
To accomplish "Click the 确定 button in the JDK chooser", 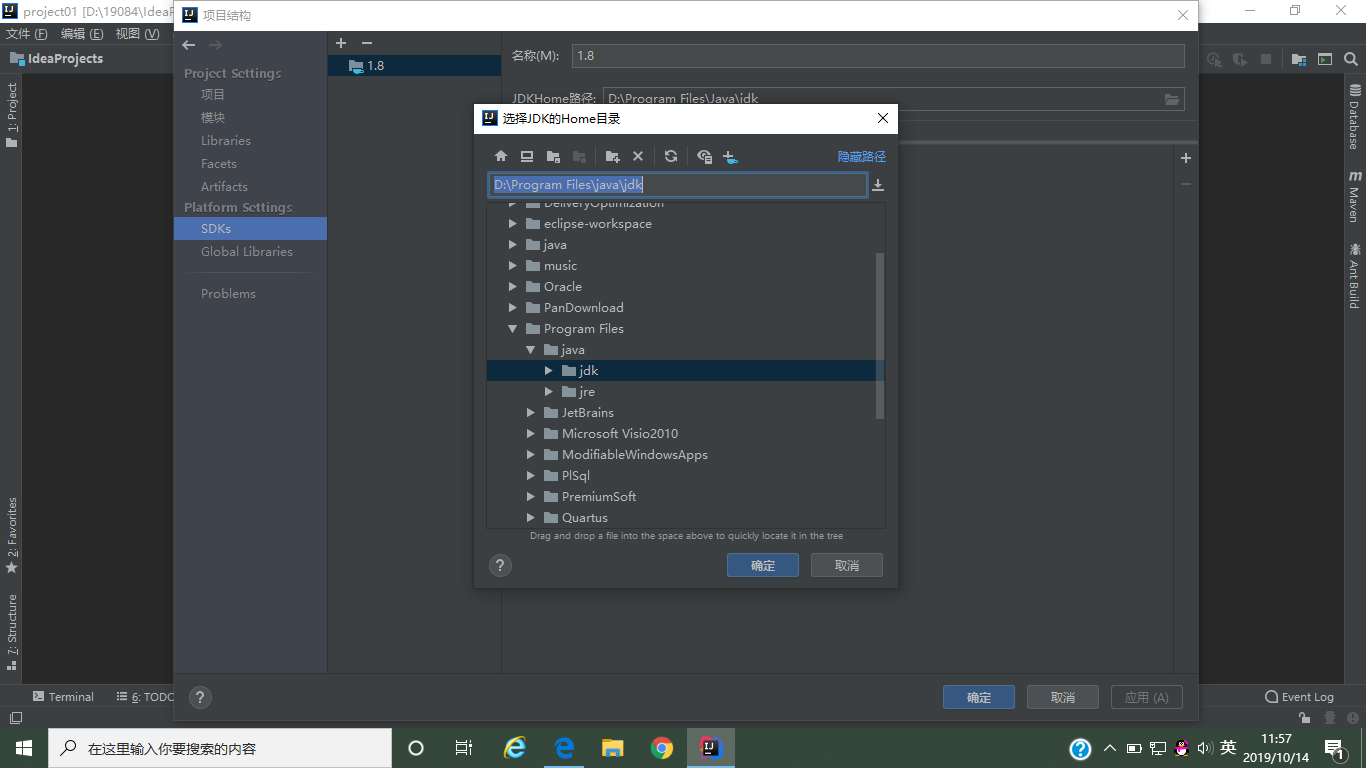I will tap(762, 565).
